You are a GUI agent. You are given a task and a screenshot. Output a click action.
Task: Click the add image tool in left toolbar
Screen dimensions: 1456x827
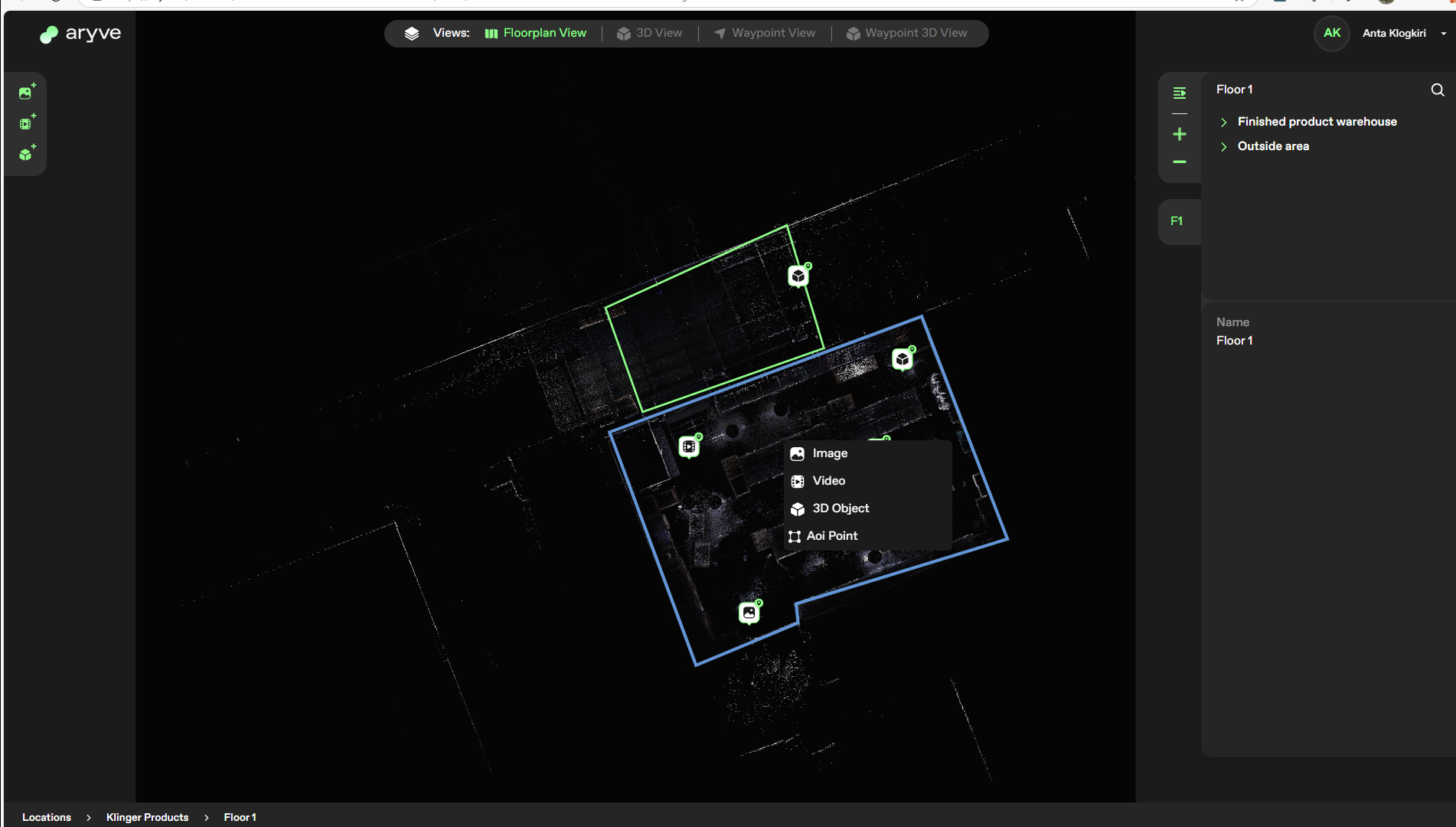click(x=27, y=93)
